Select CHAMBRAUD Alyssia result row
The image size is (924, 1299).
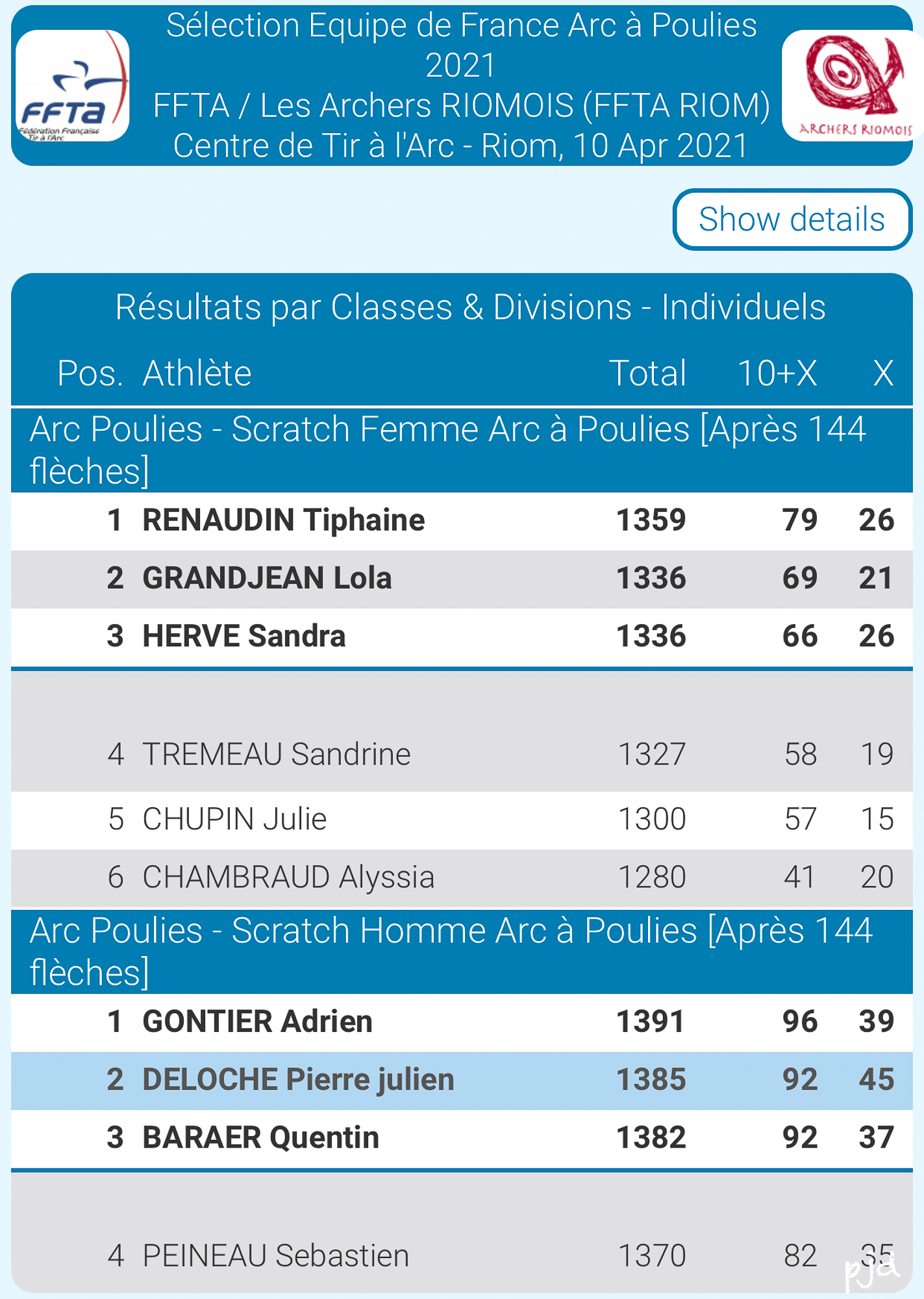coord(462,878)
